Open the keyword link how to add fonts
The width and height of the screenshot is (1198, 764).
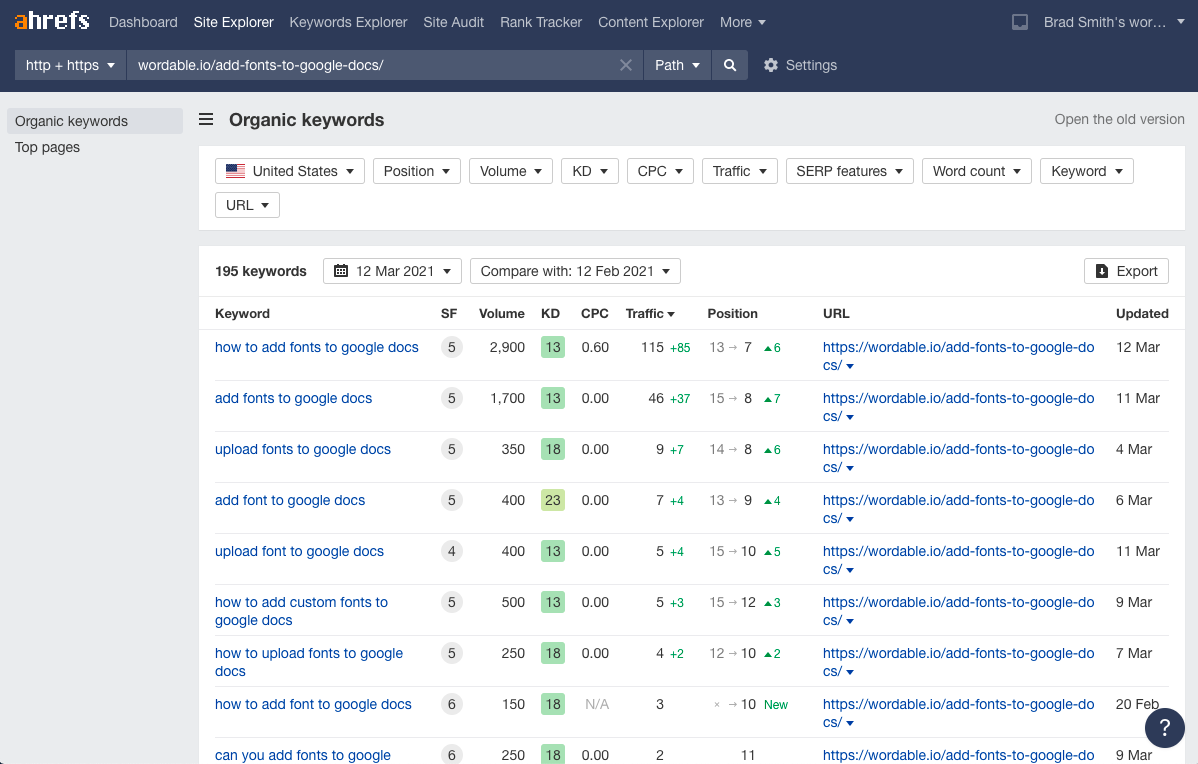(316, 347)
